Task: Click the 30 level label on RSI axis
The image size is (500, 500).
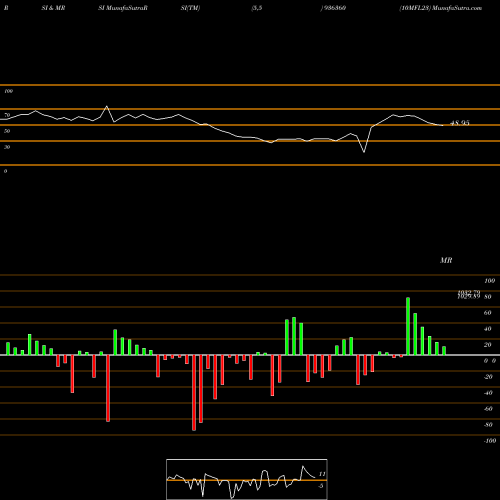Action: coord(7,147)
